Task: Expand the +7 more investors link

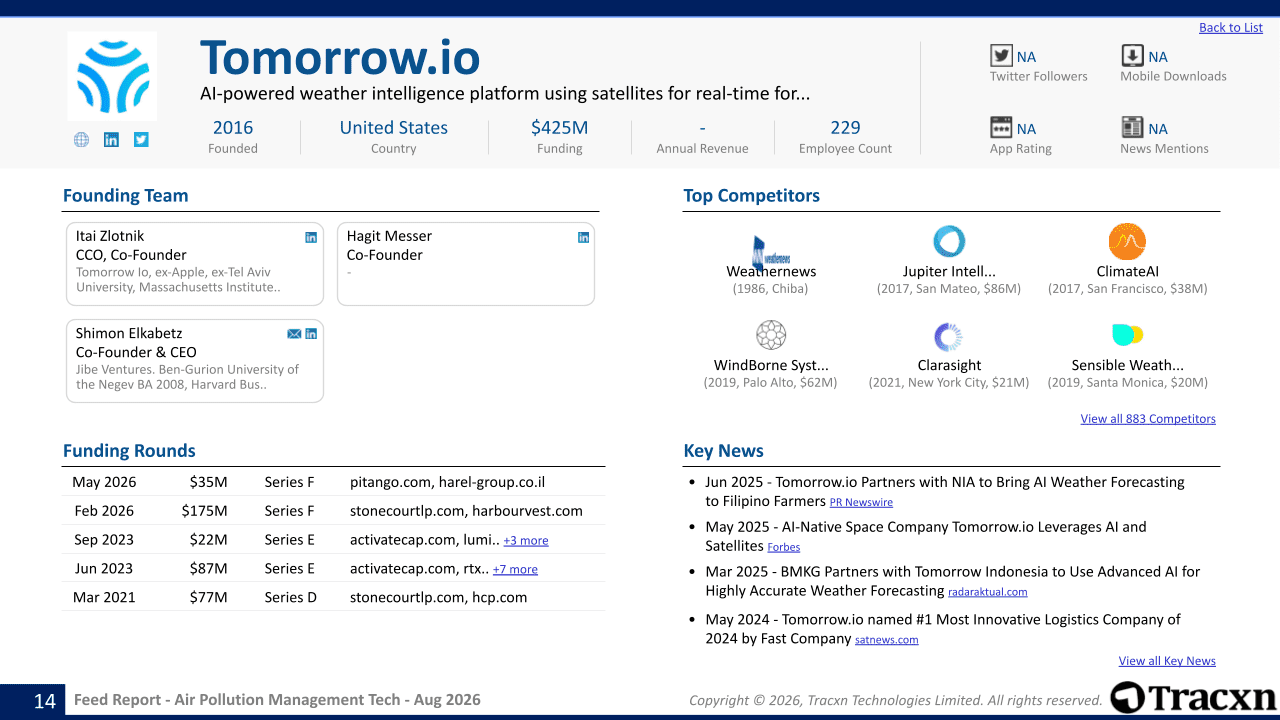Action: (515, 570)
